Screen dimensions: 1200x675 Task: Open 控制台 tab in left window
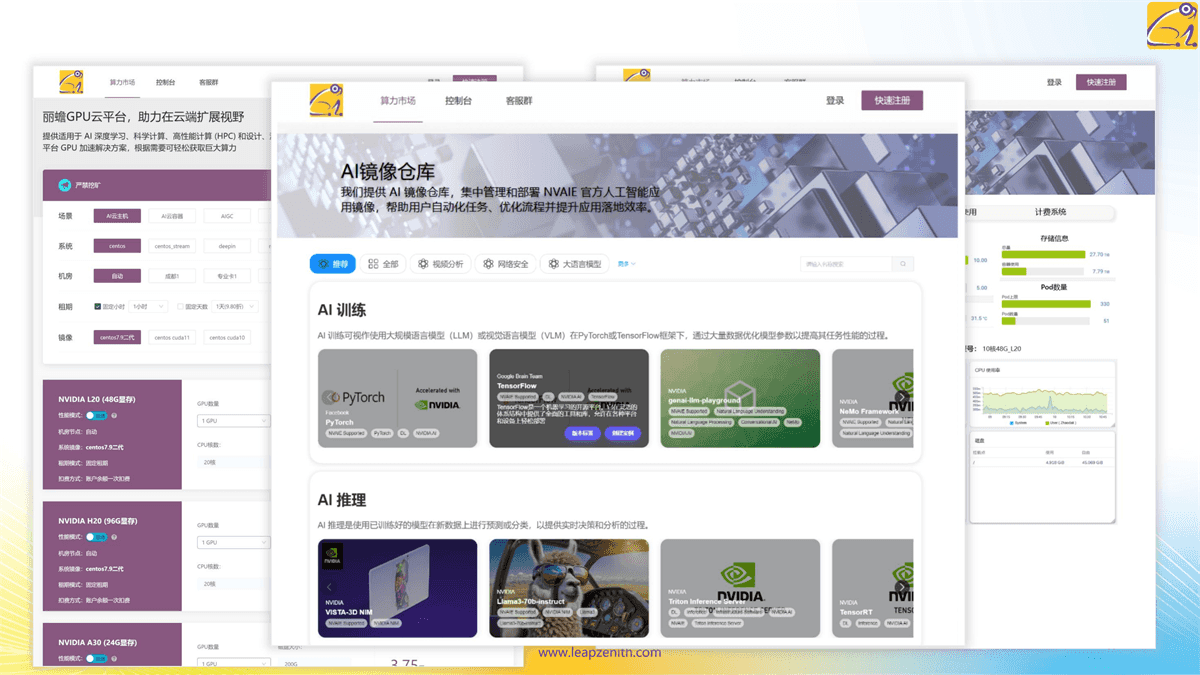(165, 82)
